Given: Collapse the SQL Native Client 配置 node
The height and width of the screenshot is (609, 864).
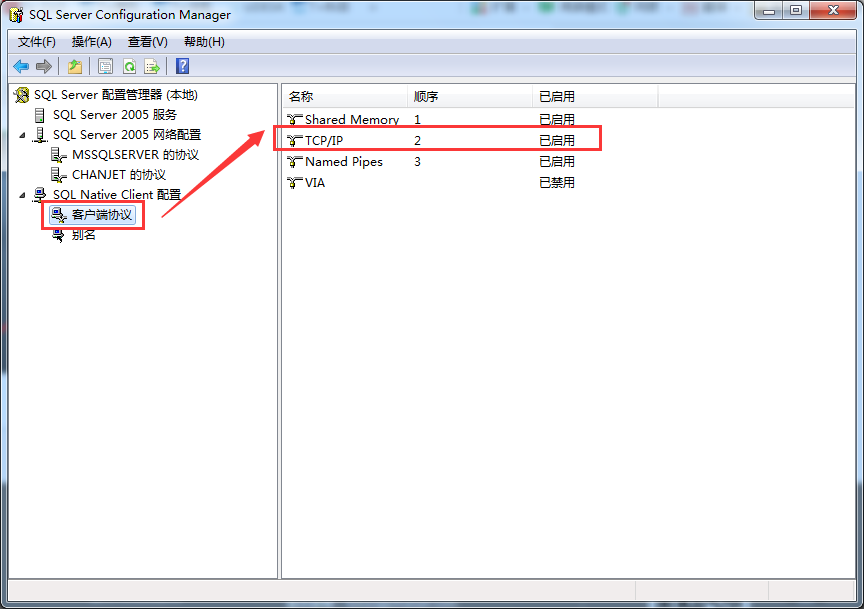Looking at the screenshot, I should pos(23,195).
